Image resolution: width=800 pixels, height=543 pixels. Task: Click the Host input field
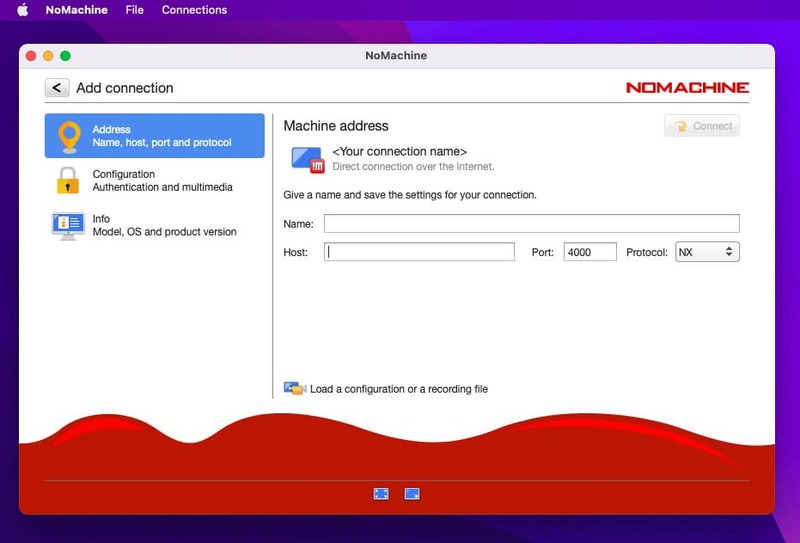[419, 252]
